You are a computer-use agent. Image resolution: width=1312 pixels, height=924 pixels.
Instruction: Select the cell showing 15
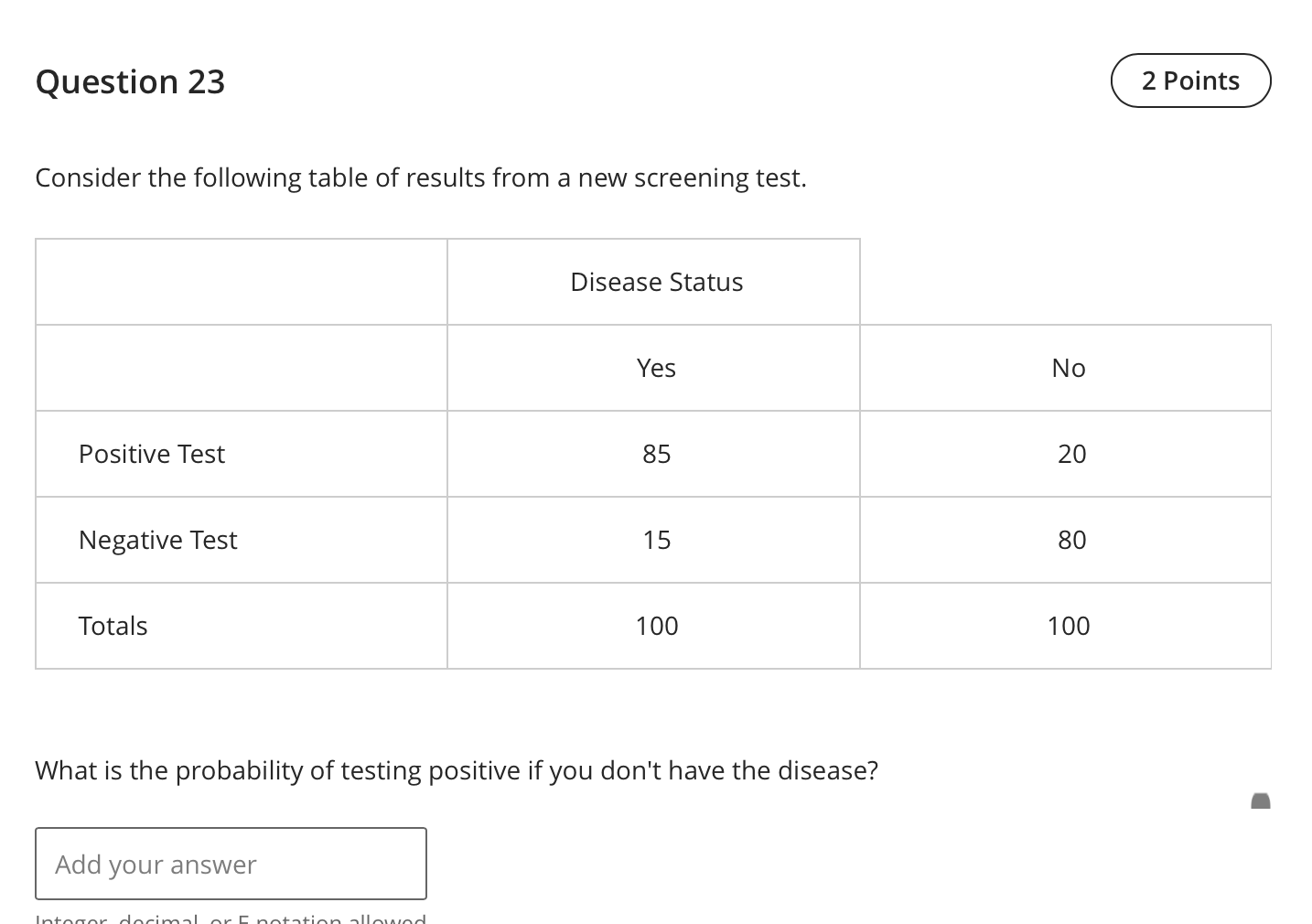coord(655,539)
